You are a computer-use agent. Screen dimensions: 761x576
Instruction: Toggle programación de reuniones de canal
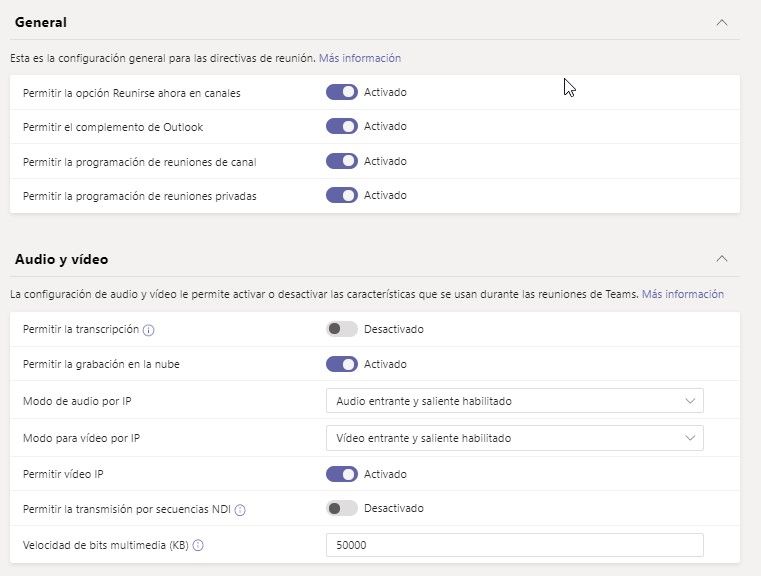click(x=342, y=161)
